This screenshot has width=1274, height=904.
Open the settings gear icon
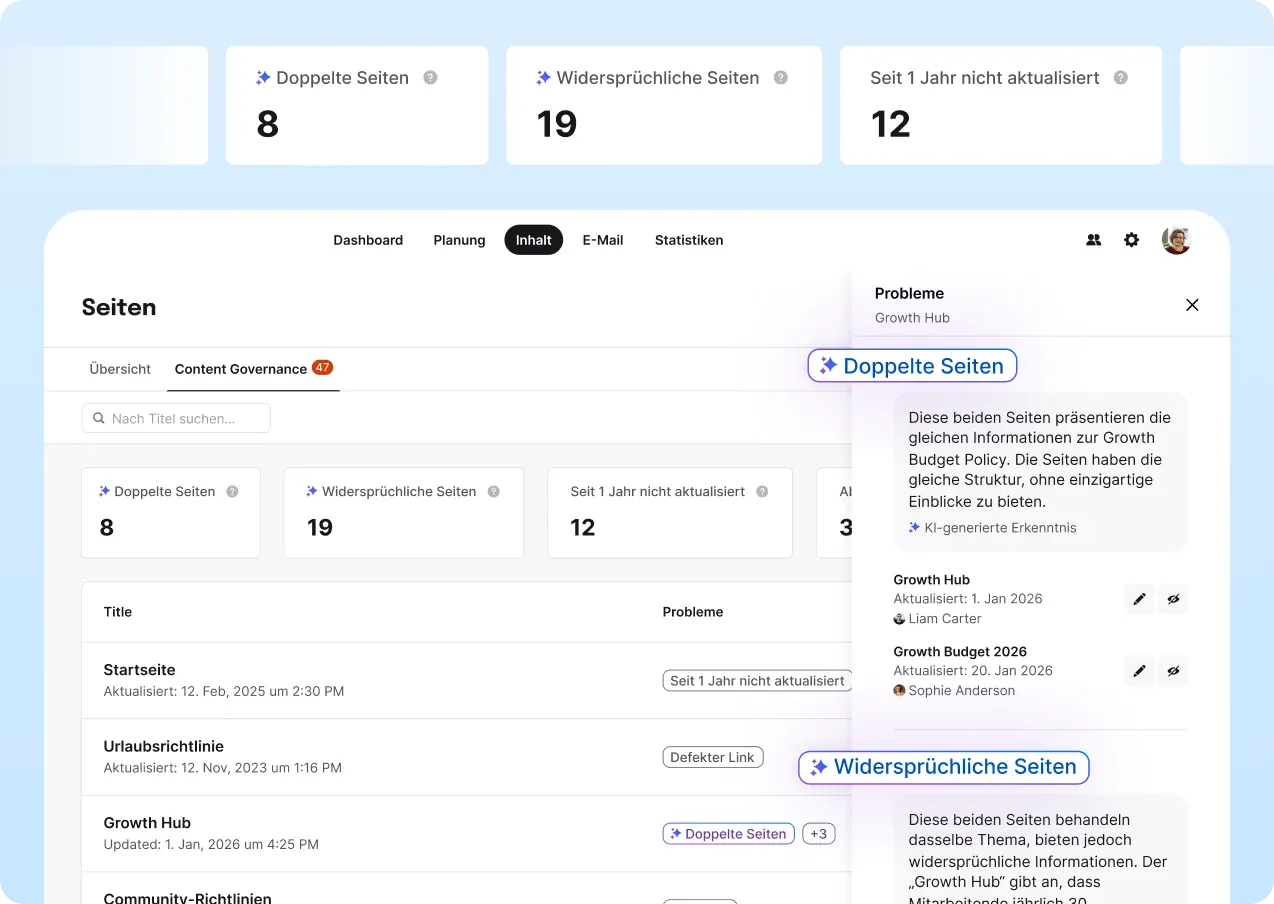(1131, 239)
